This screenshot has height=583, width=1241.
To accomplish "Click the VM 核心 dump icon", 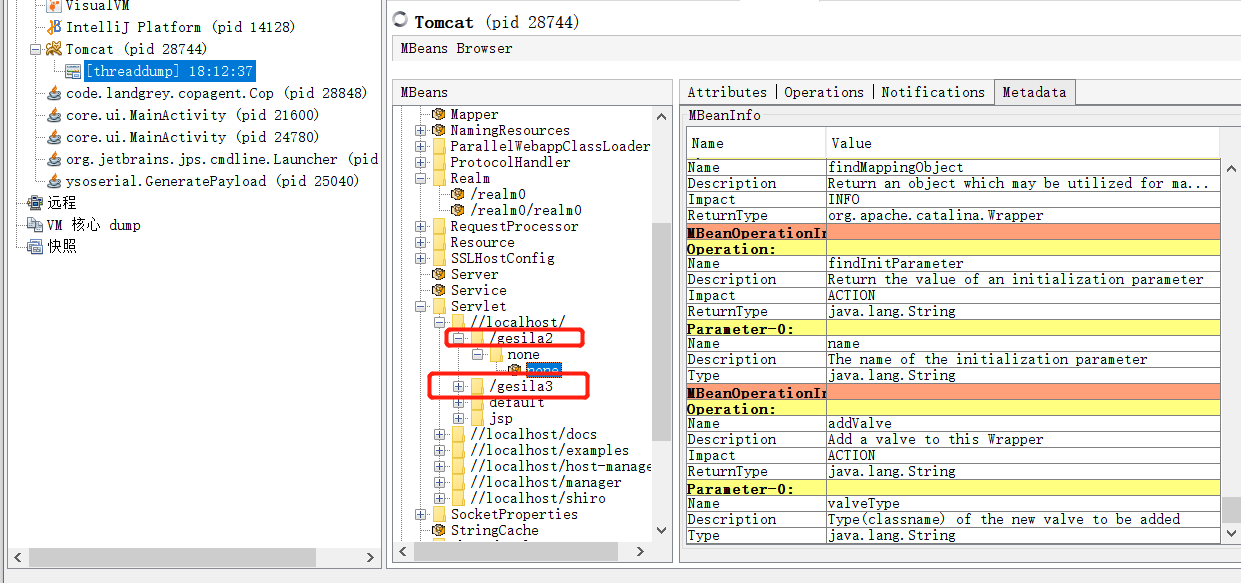I will (35, 225).
